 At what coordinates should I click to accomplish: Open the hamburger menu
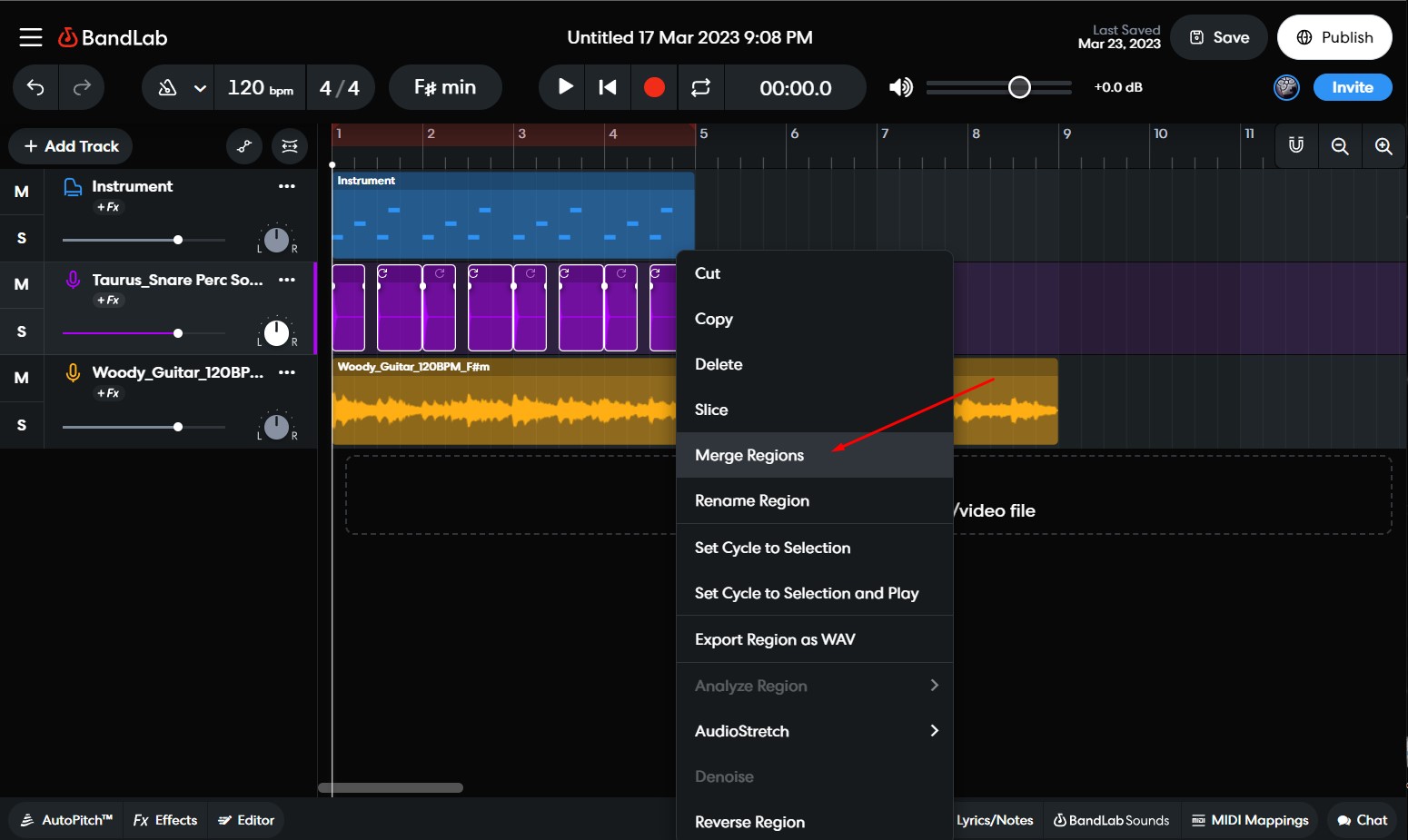pyautogui.click(x=30, y=36)
